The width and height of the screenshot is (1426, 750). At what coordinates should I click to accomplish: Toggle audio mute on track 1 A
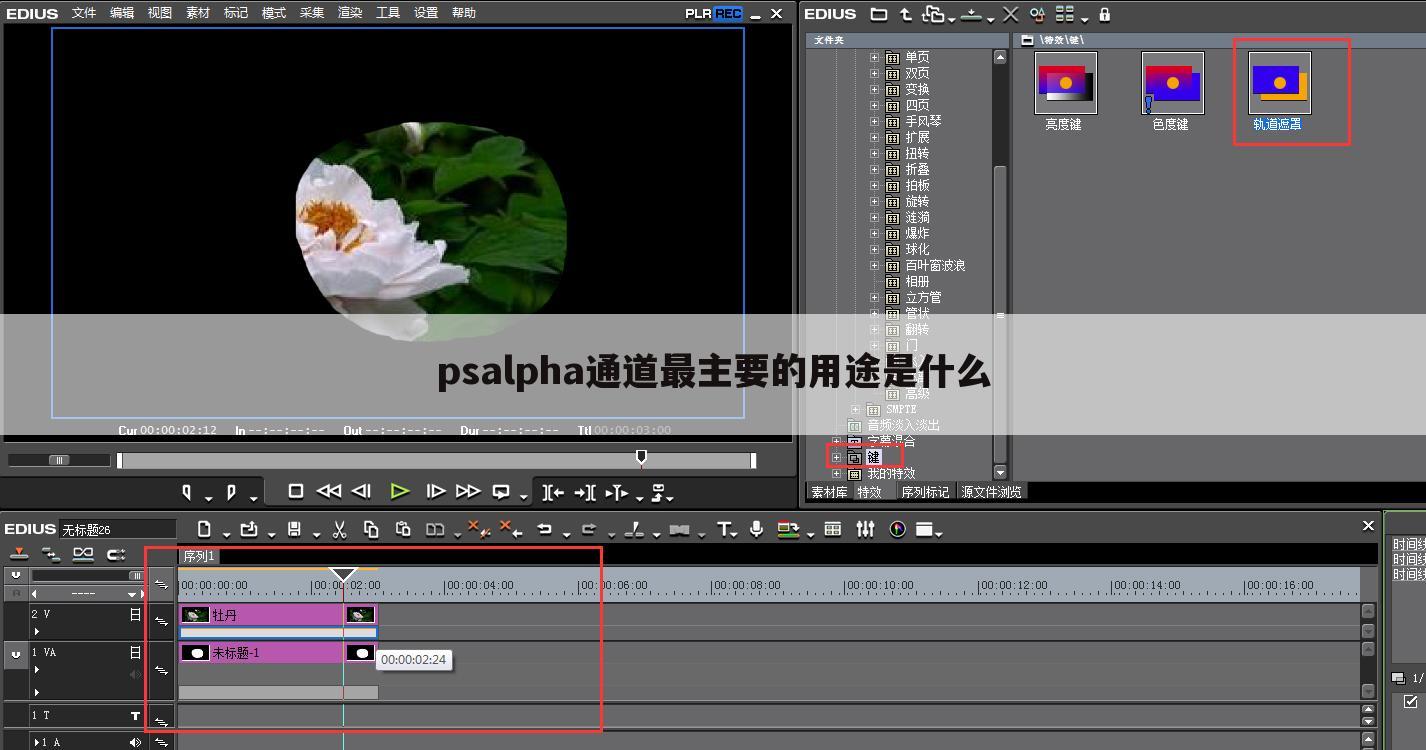[x=135, y=742]
